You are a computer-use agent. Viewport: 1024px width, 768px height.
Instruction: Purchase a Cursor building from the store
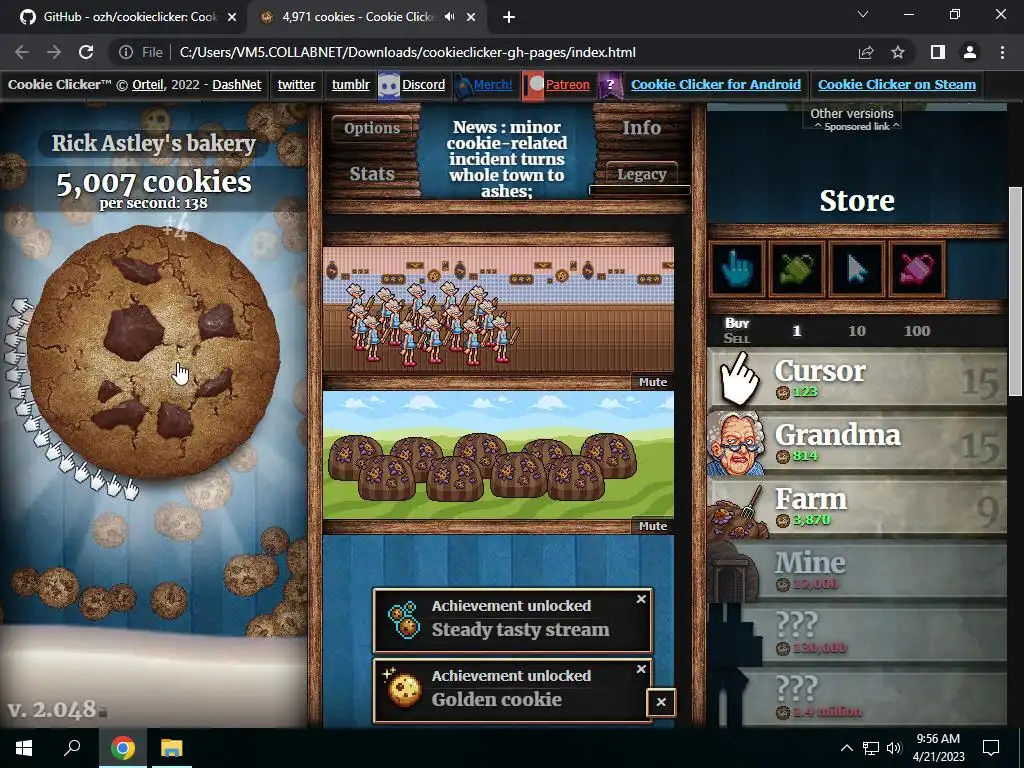coord(856,379)
